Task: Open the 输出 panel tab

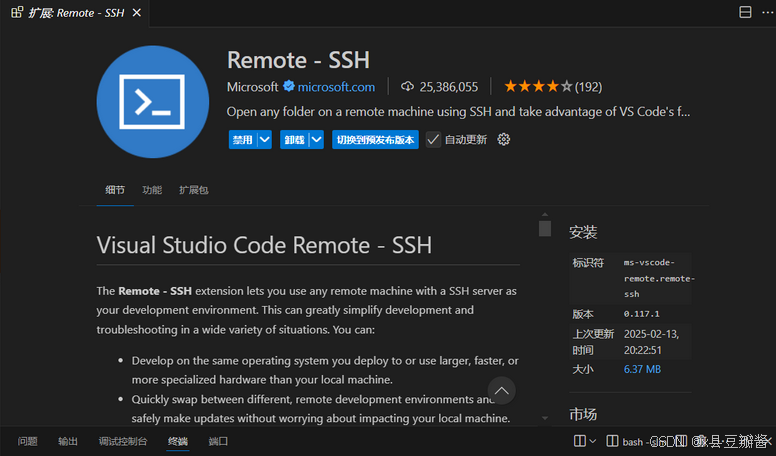Action: point(68,441)
